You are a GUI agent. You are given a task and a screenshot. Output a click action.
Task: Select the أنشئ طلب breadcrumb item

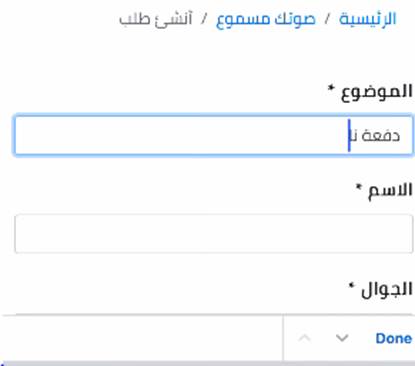tap(156, 19)
